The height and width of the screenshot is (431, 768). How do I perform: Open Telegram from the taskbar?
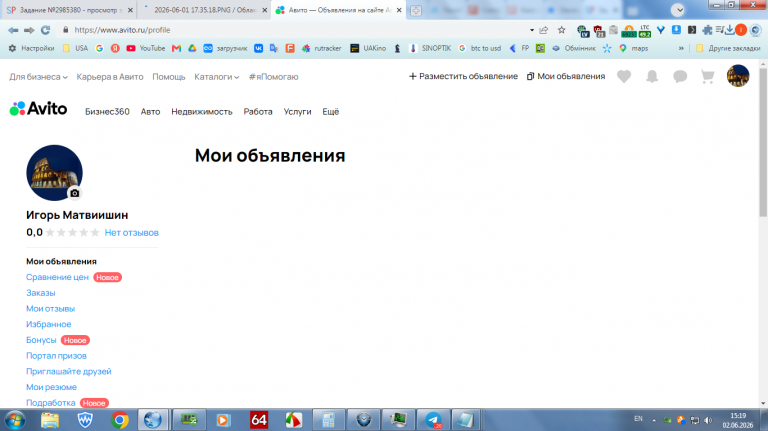pyautogui.click(x=433, y=420)
